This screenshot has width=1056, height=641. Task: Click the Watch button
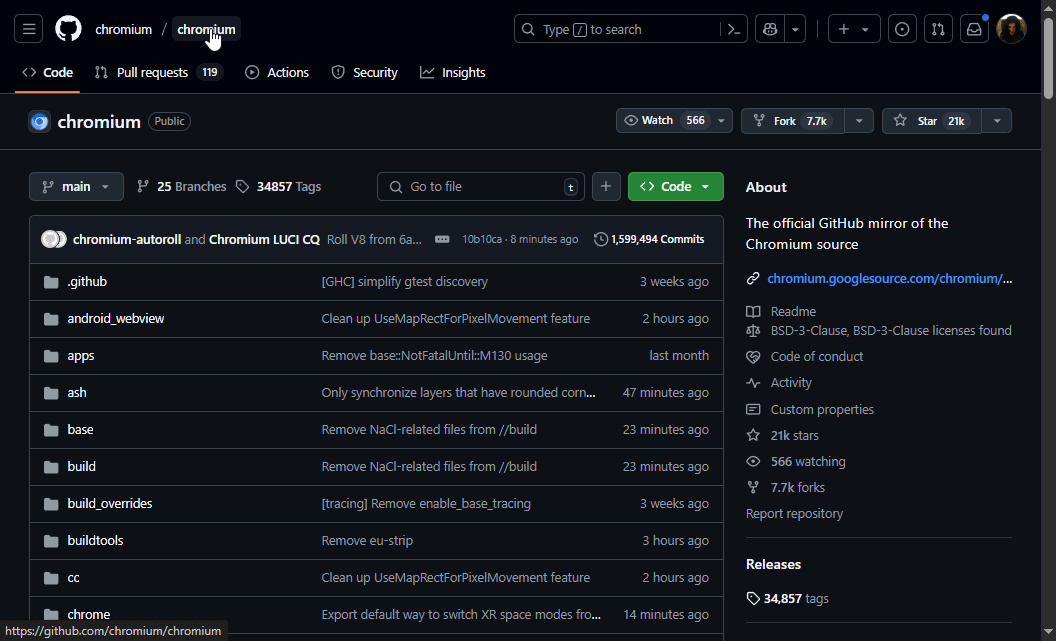tap(663, 121)
